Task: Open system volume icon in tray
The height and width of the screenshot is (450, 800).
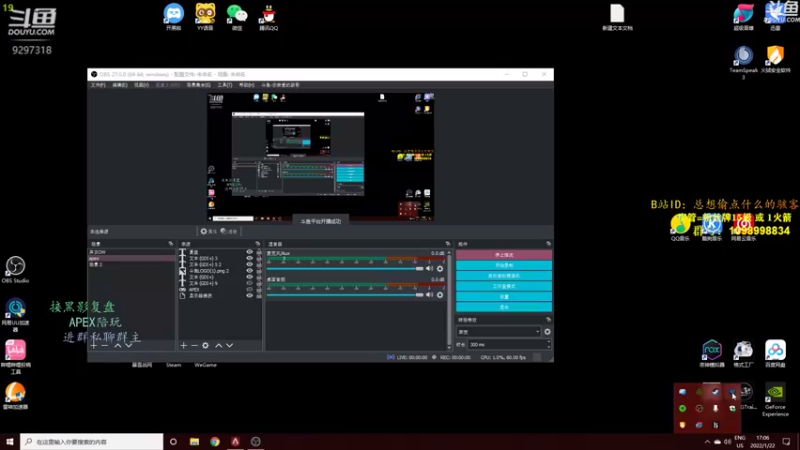Action: point(728,442)
